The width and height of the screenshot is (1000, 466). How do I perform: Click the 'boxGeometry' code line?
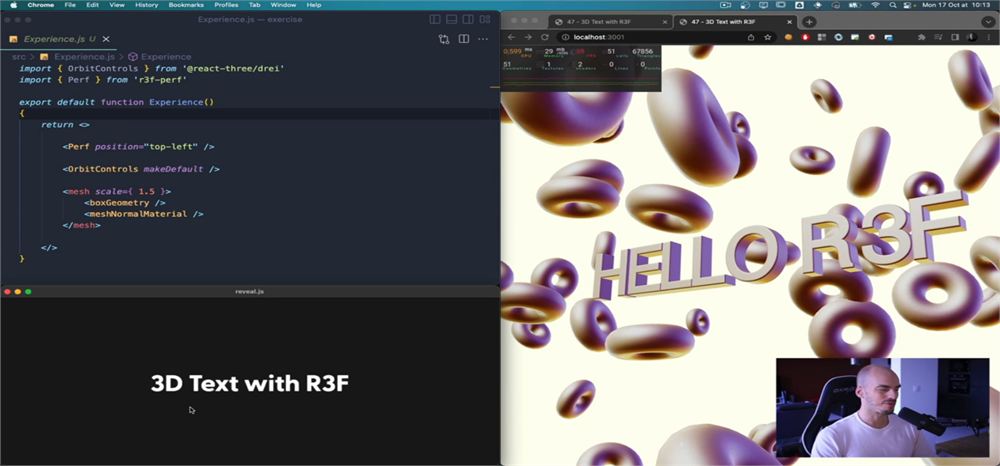124,203
